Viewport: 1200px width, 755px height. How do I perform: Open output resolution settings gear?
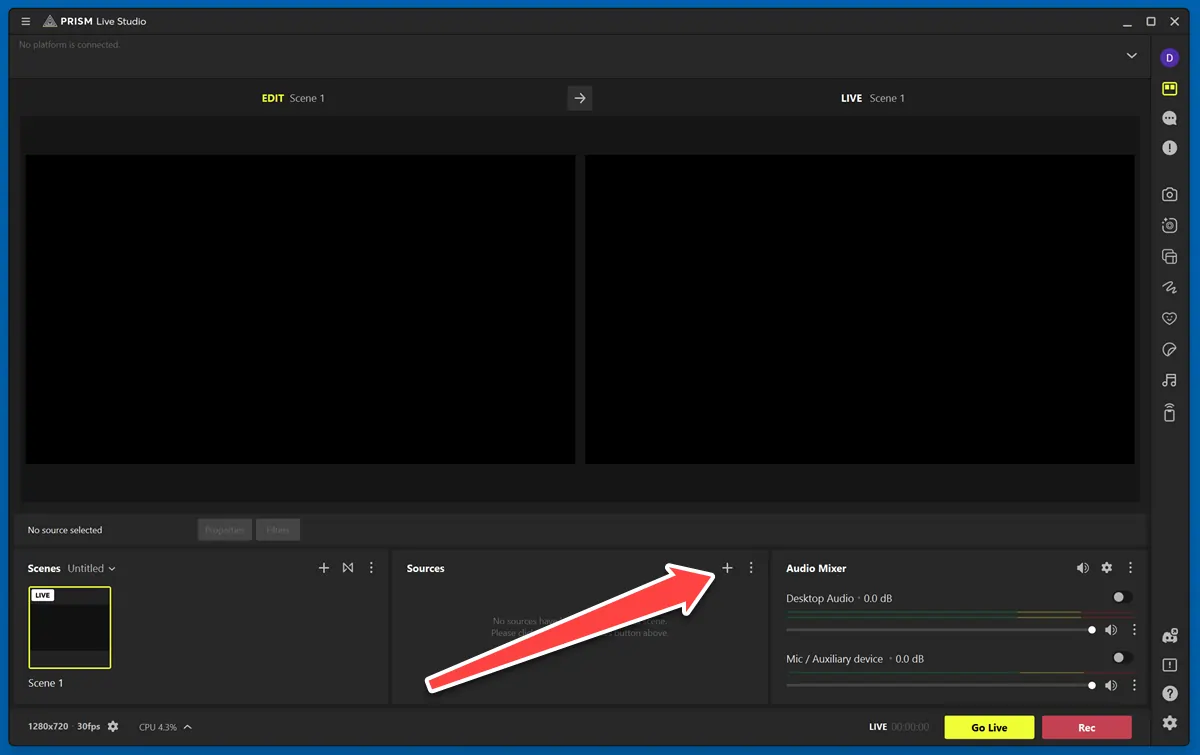tap(113, 727)
